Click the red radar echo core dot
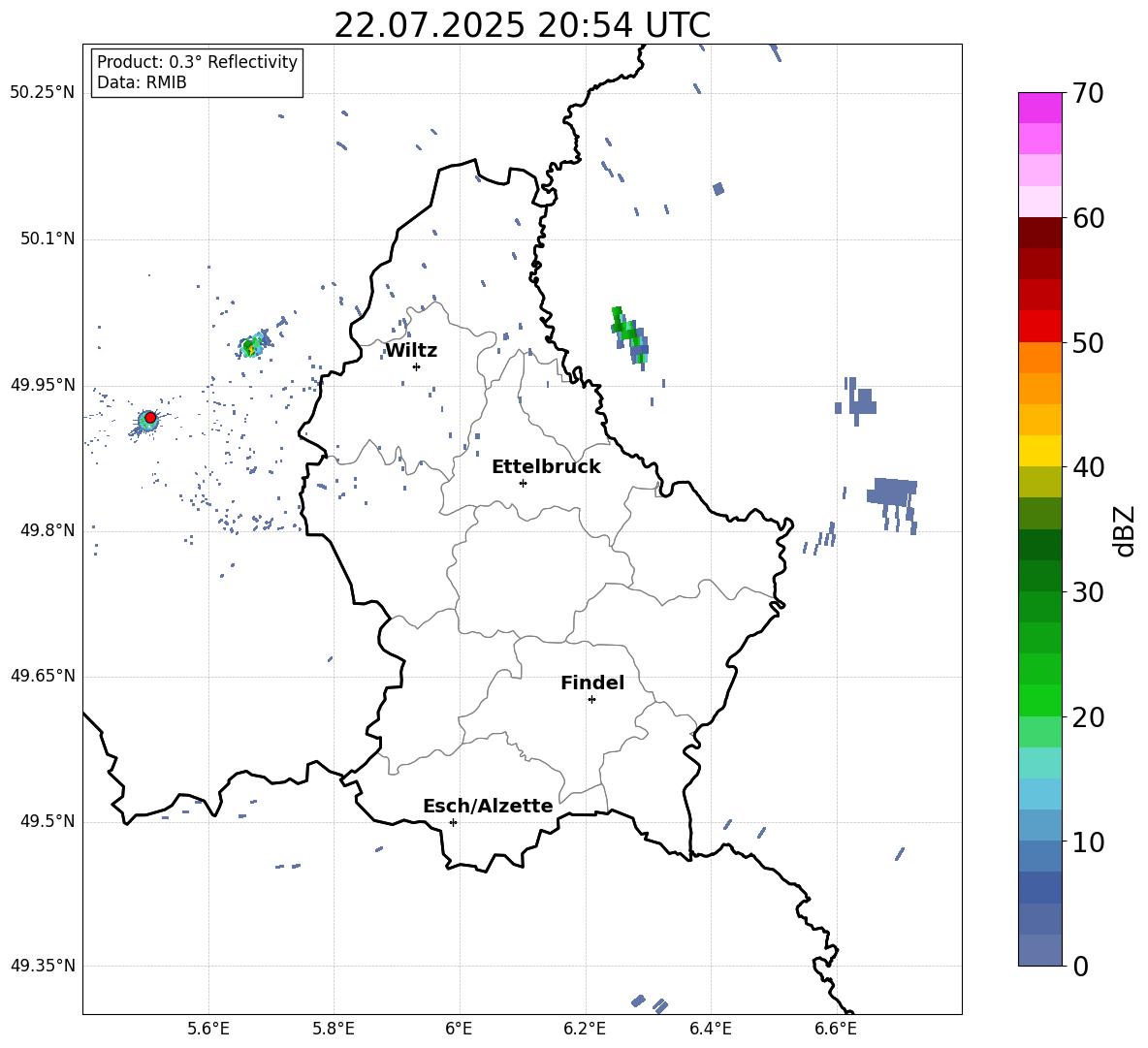 tap(150, 417)
